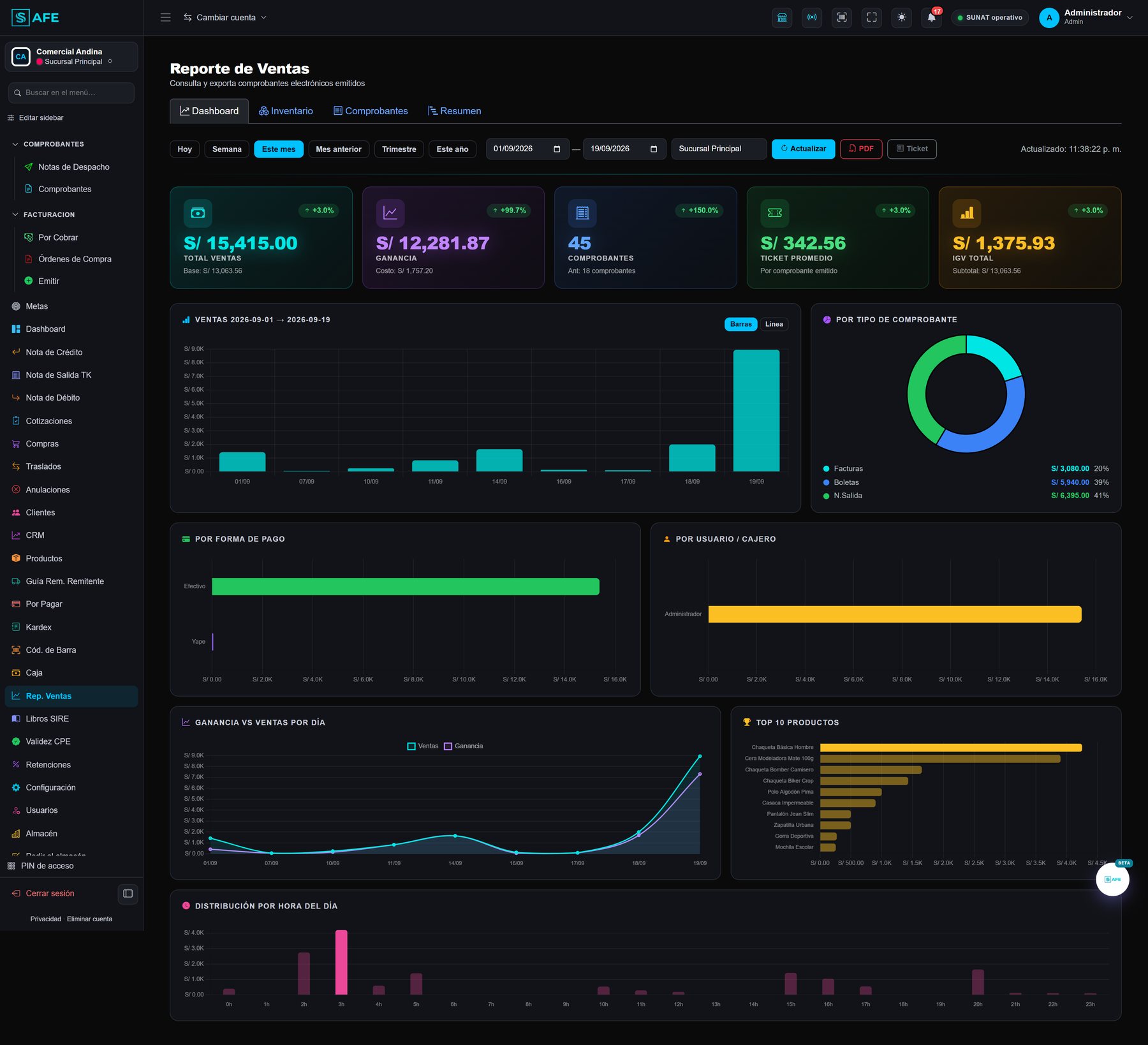The width and height of the screenshot is (1148, 1045).
Task: Open Comercial Andina branch selector
Action: point(71,57)
